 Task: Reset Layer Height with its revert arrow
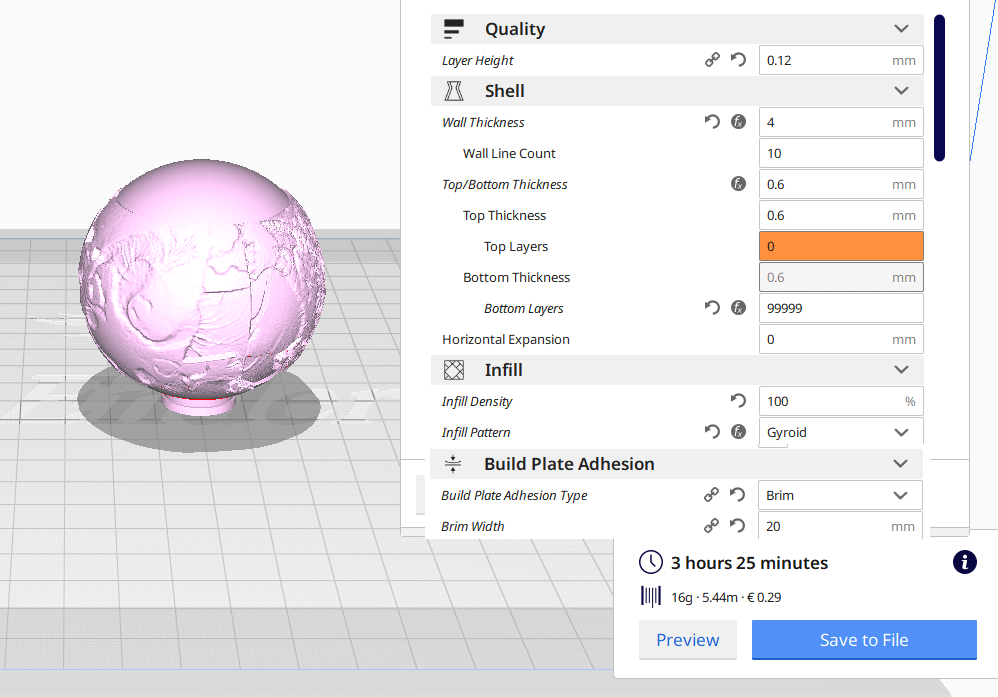coord(738,60)
